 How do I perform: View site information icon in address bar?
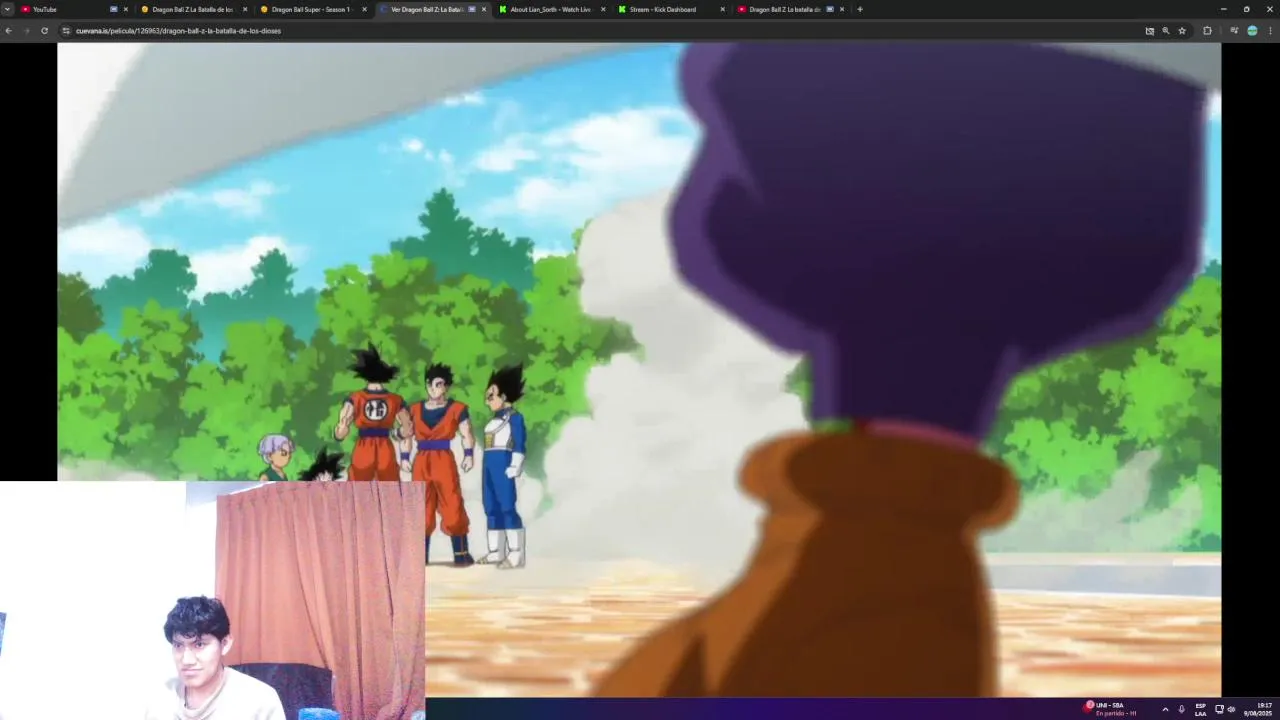tap(66, 31)
